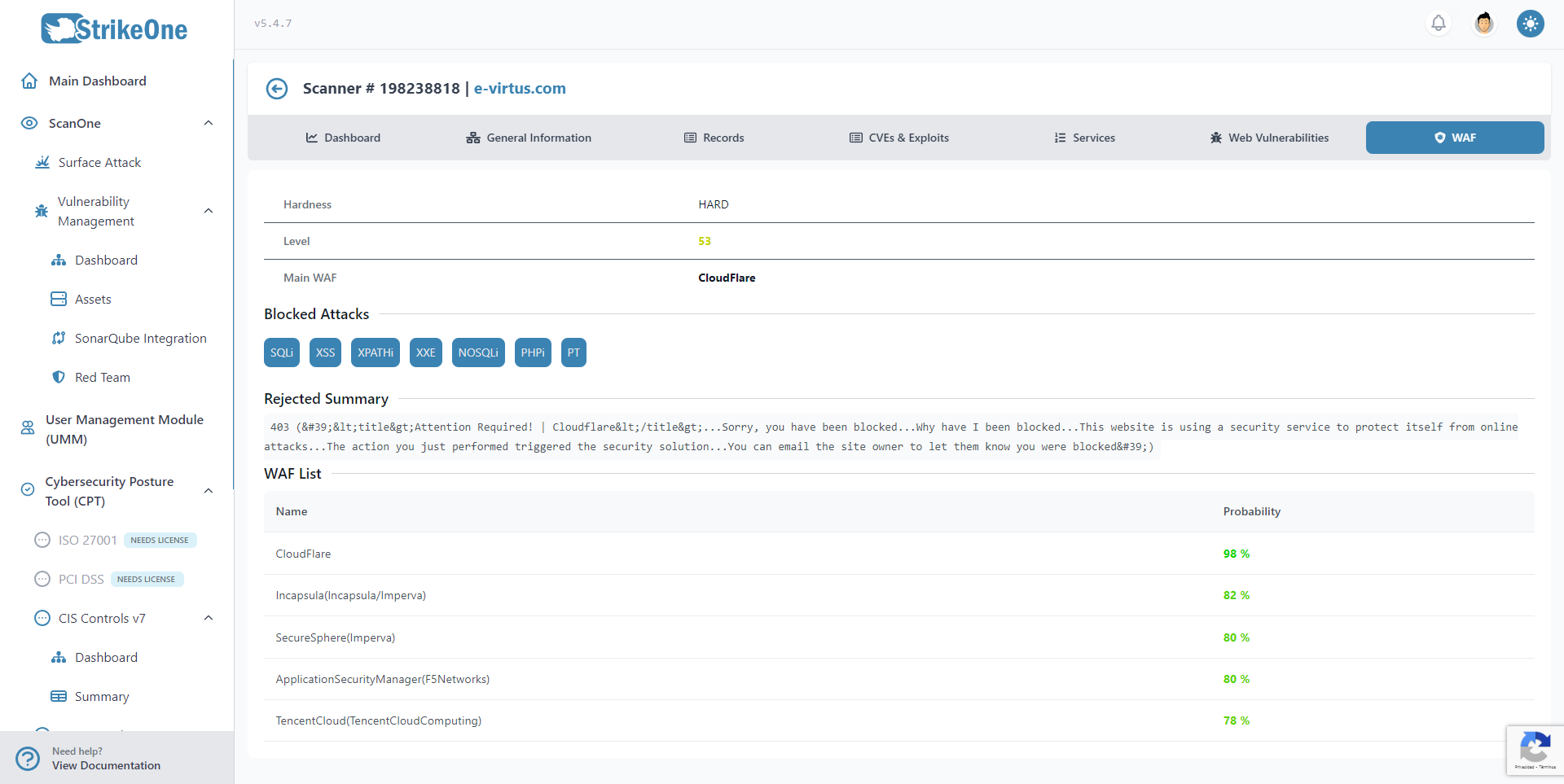Screen dimensions: 1564x784
Task: Click the XPATHi blocked attack badge
Action: pos(376,353)
